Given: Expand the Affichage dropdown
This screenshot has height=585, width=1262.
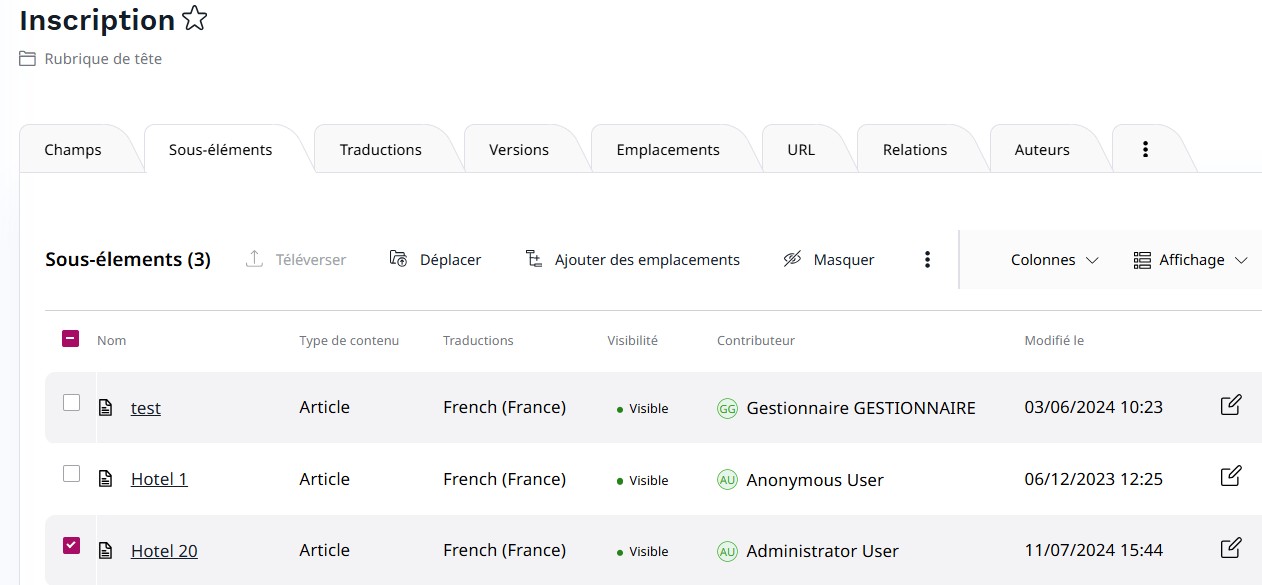Looking at the screenshot, I should 1190,260.
